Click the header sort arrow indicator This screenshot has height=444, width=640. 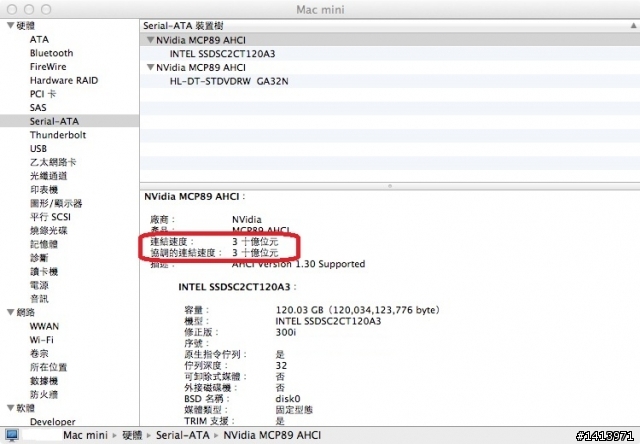(633, 26)
